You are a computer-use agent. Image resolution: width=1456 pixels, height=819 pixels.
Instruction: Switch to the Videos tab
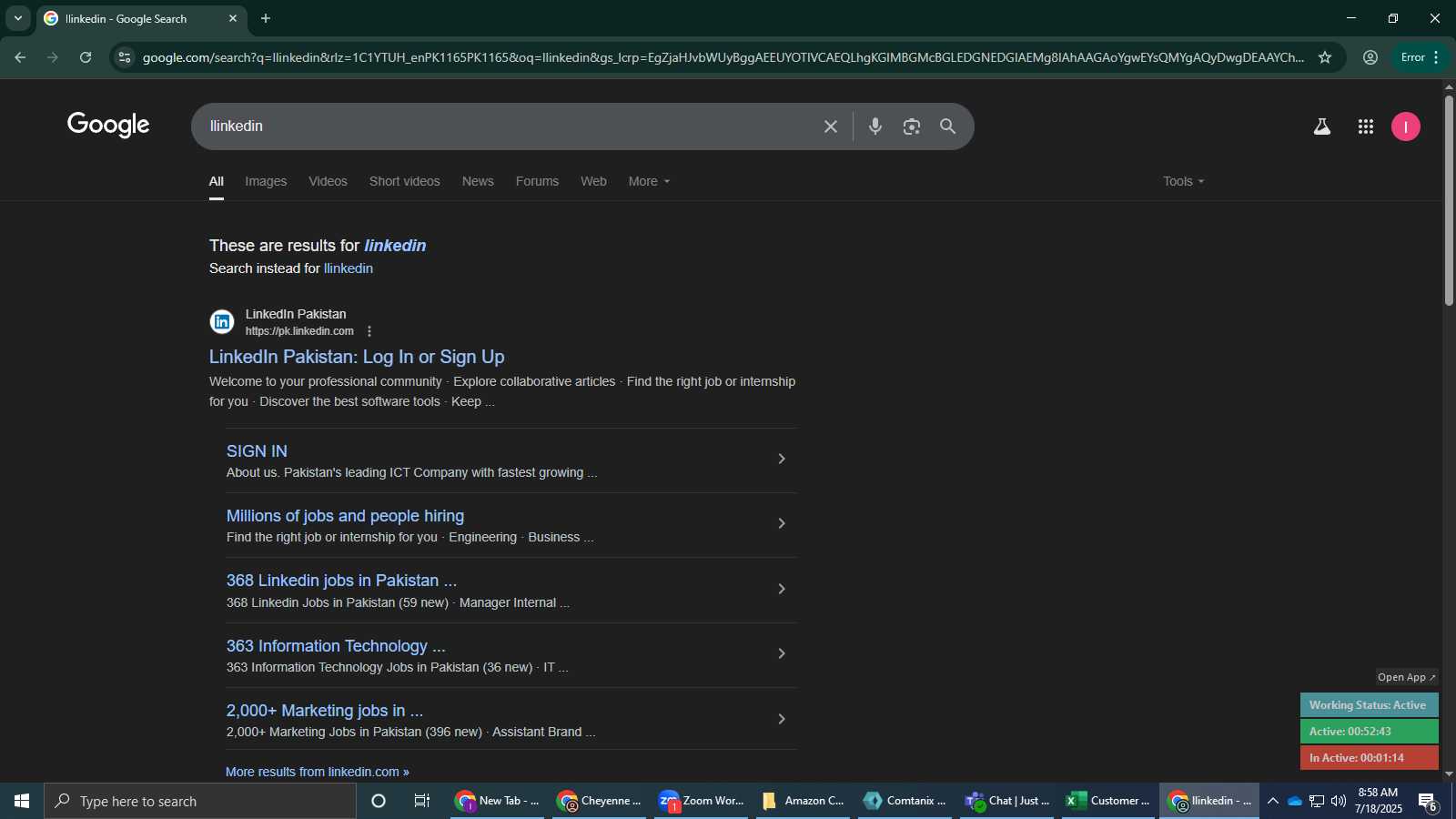[328, 181]
